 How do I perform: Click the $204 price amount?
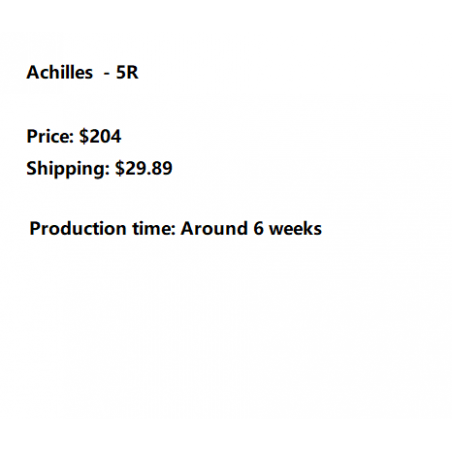pos(100,136)
